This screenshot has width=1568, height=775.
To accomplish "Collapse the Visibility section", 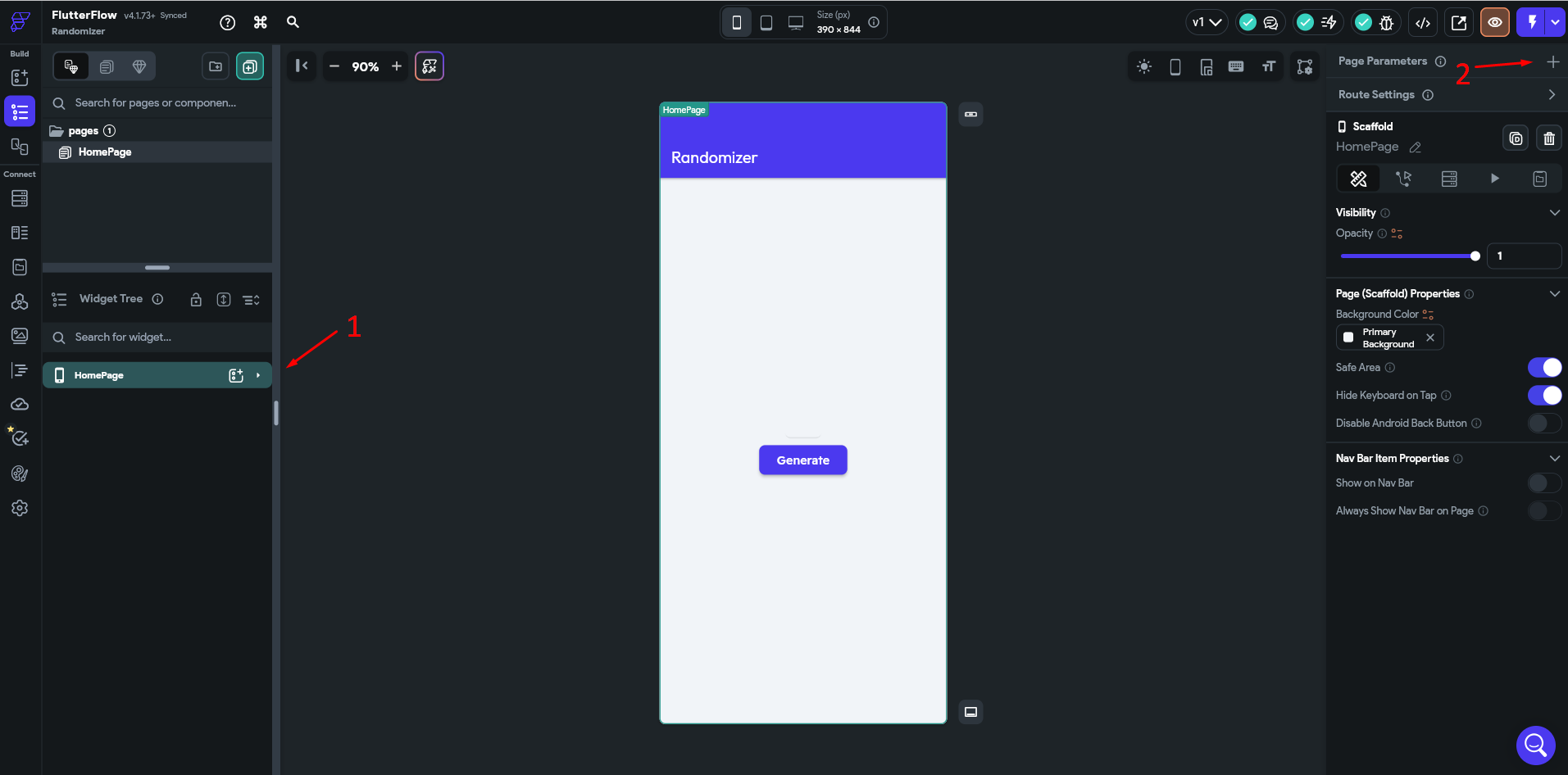I will tap(1555, 212).
